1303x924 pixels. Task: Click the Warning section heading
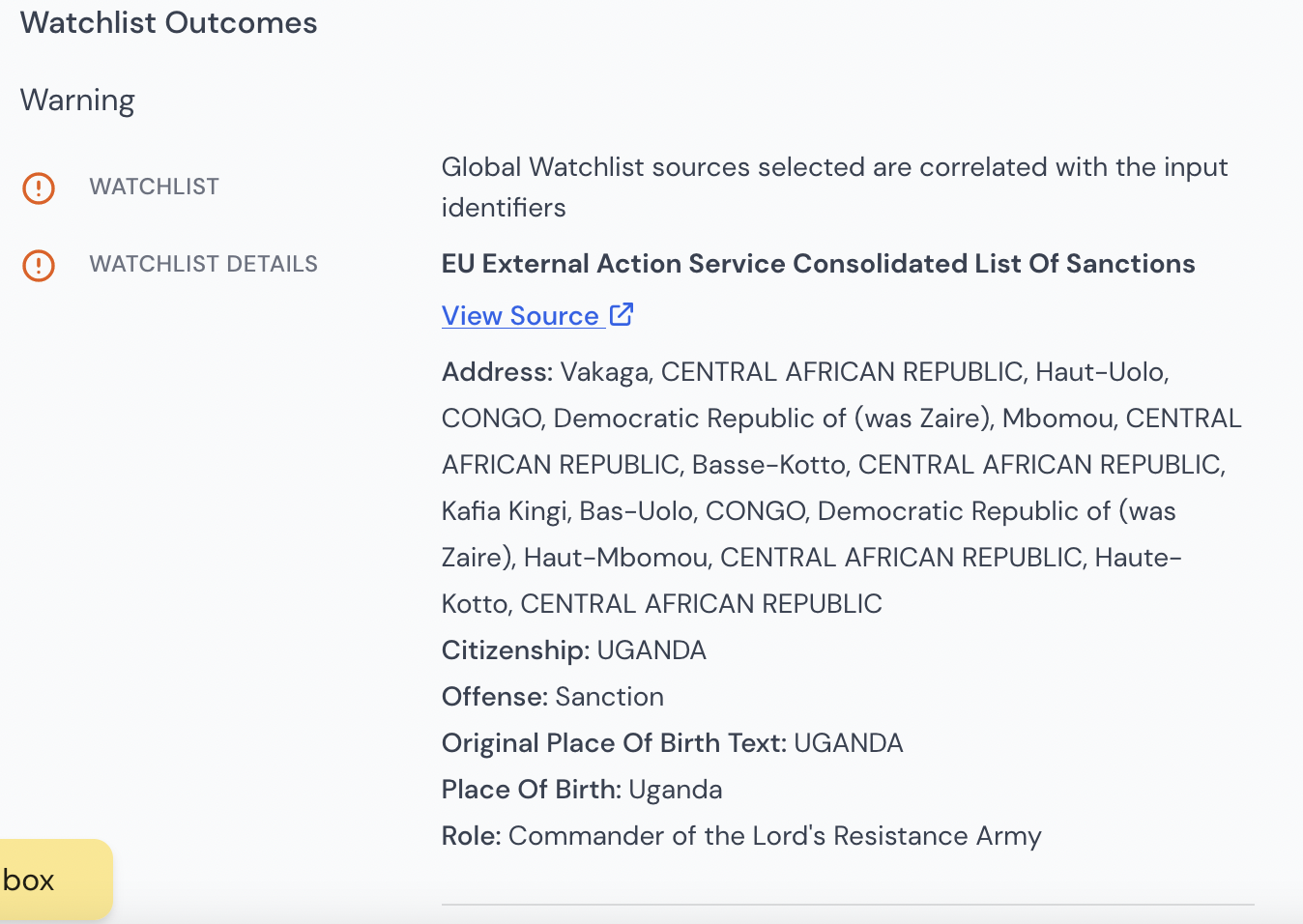(x=77, y=101)
